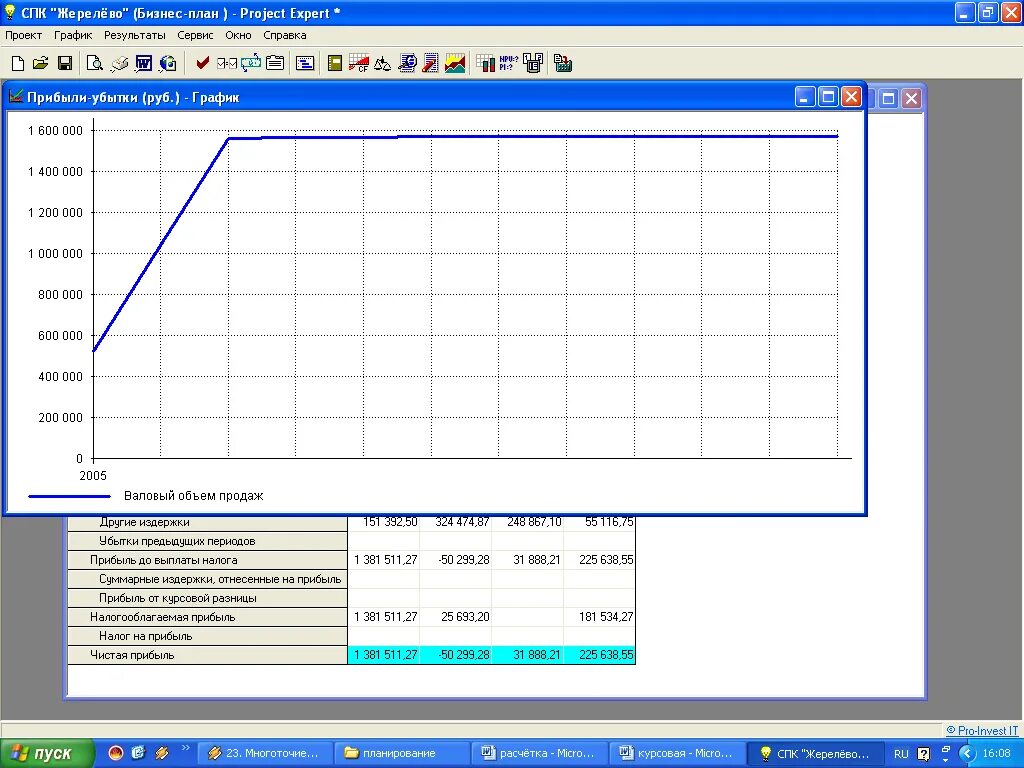Select the 'Налог на прибыль' row header
The width and height of the screenshot is (1024, 768).
(x=208, y=636)
